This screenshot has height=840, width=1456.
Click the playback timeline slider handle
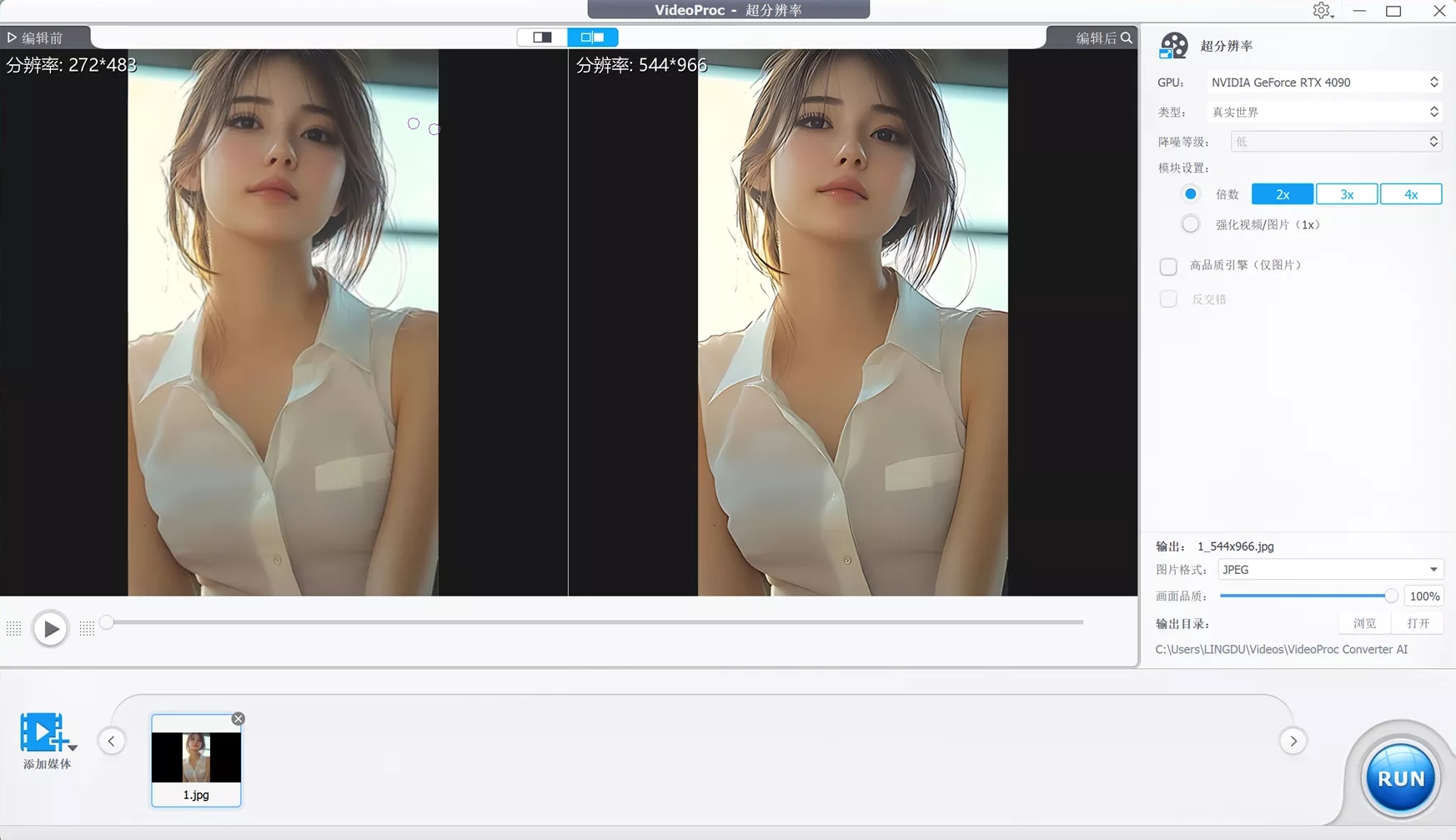tap(106, 622)
